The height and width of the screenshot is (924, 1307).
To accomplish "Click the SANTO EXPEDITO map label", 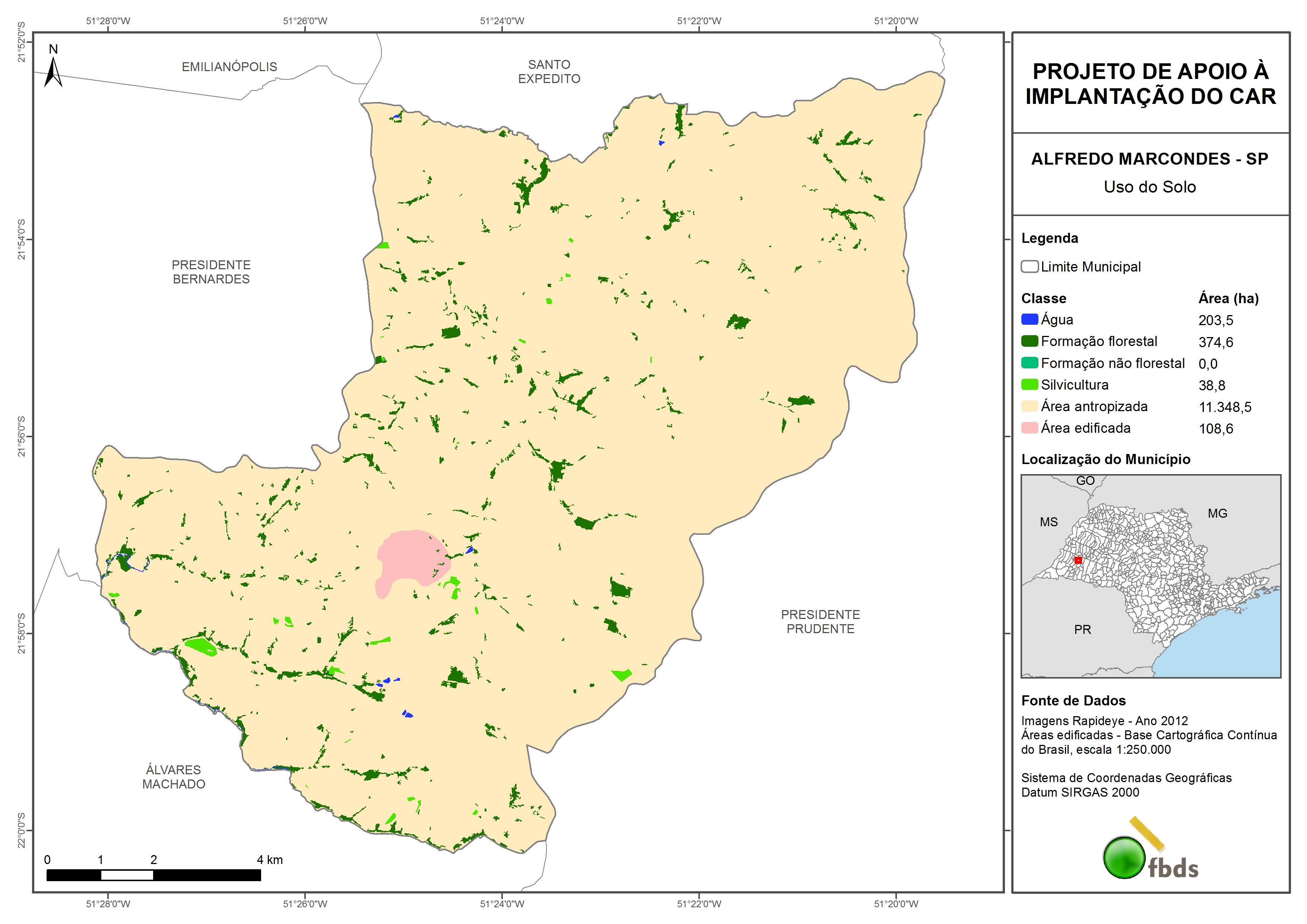I will pos(549,72).
